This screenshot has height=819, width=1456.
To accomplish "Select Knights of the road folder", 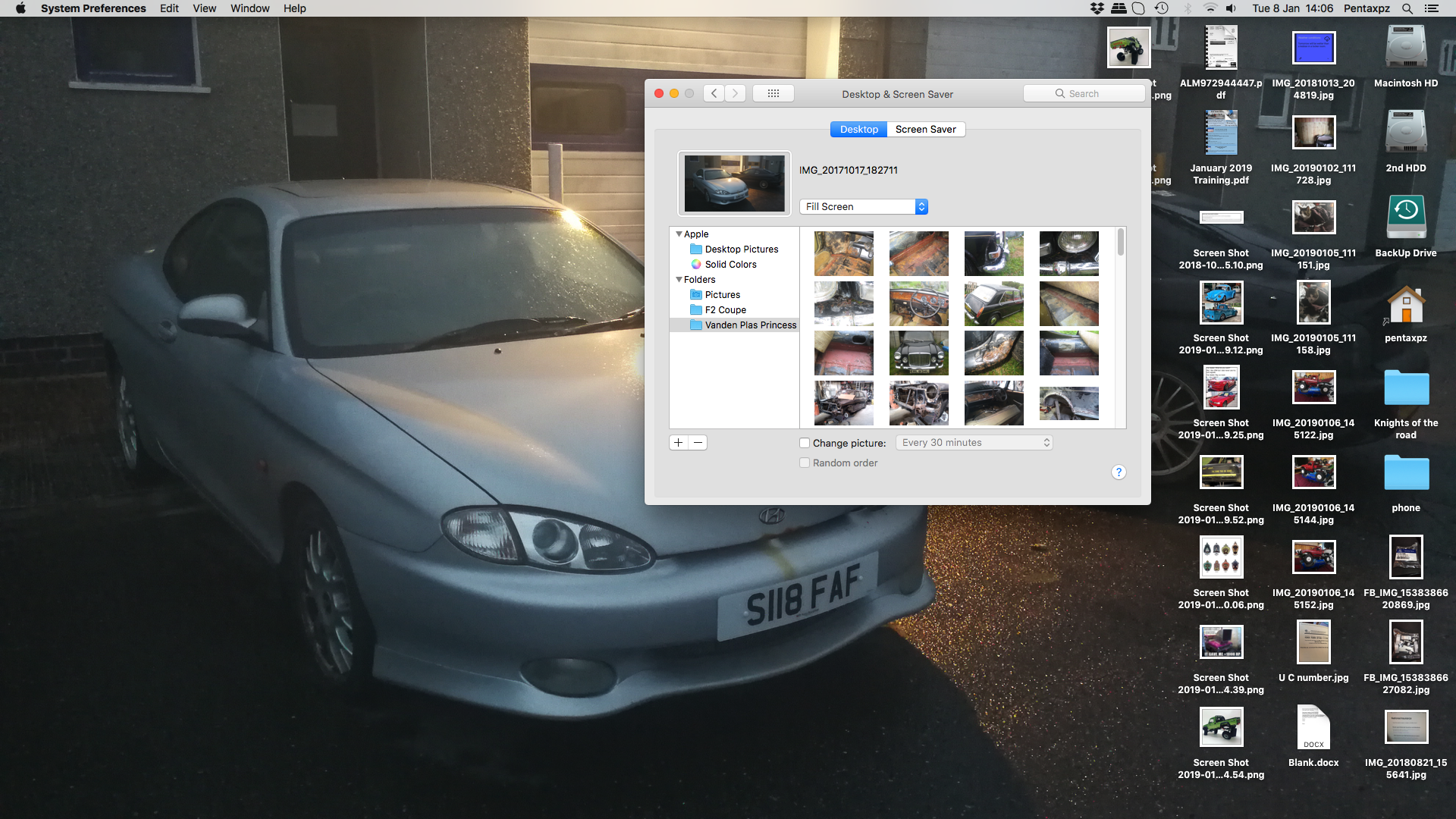I will [1406, 388].
